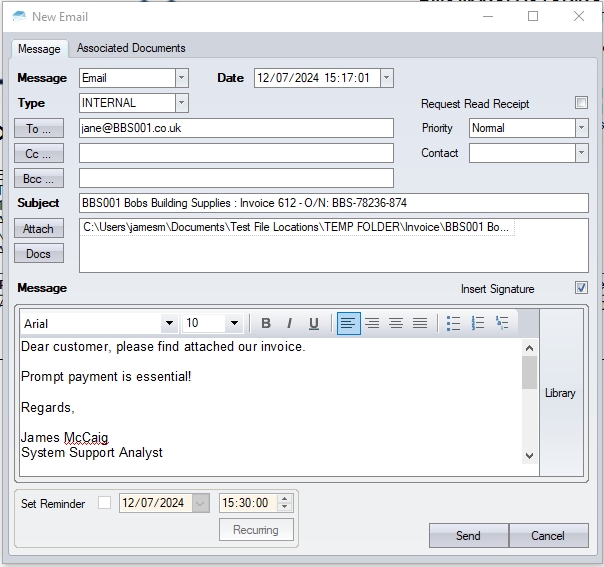
Task: Expand the Contact dropdown
Action: pyautogui.click(x=582, y=153)
